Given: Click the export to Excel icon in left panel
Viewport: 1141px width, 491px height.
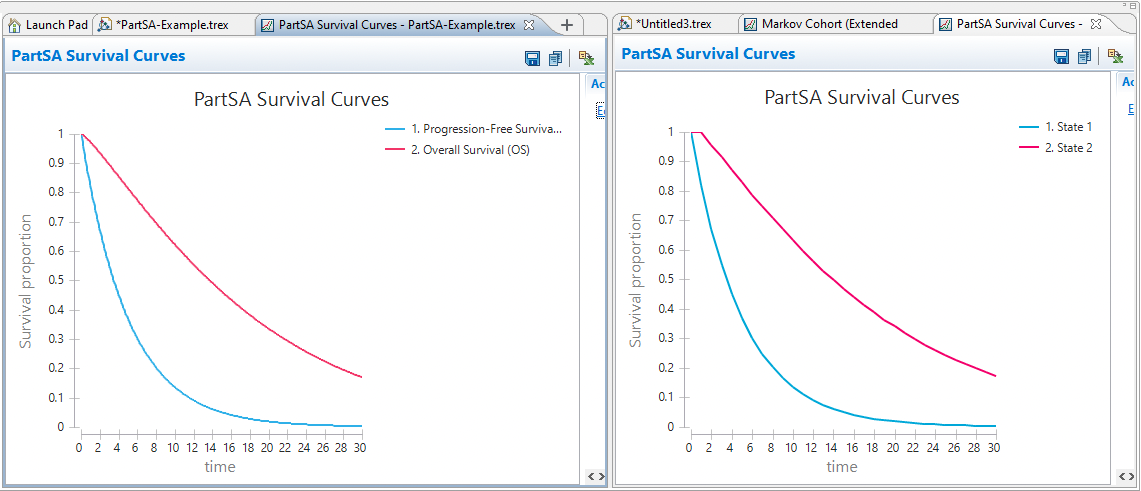Looking at the screenshot, I should [x=586, y=59].
